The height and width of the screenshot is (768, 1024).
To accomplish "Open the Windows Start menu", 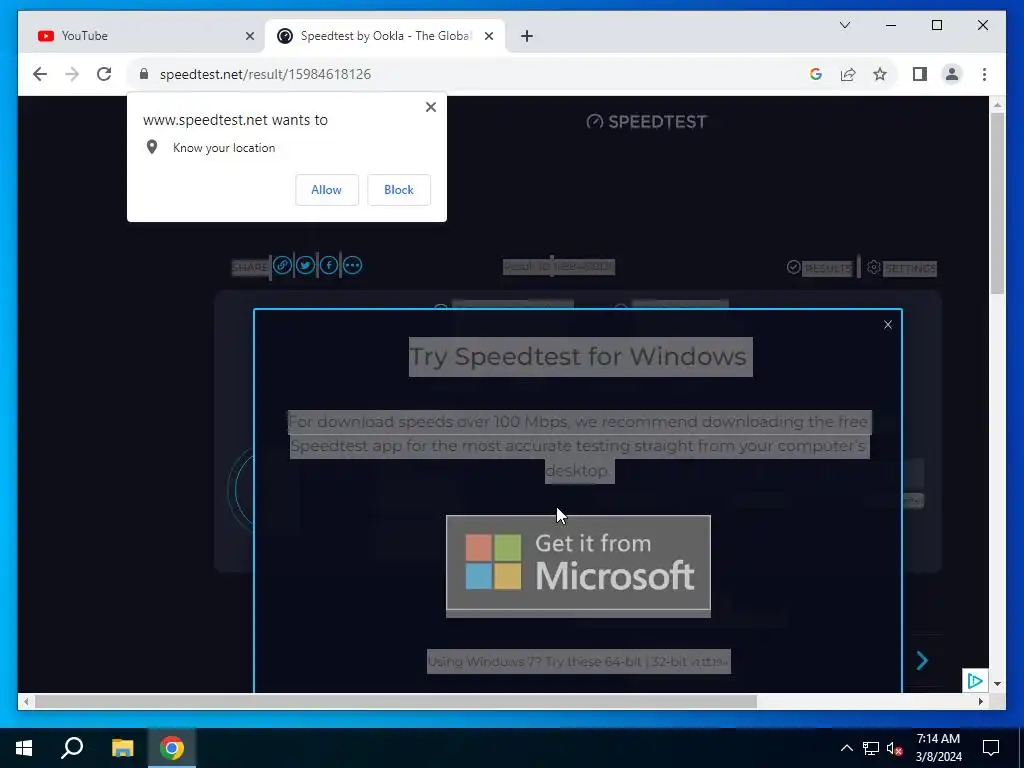I will click(24, 748).
